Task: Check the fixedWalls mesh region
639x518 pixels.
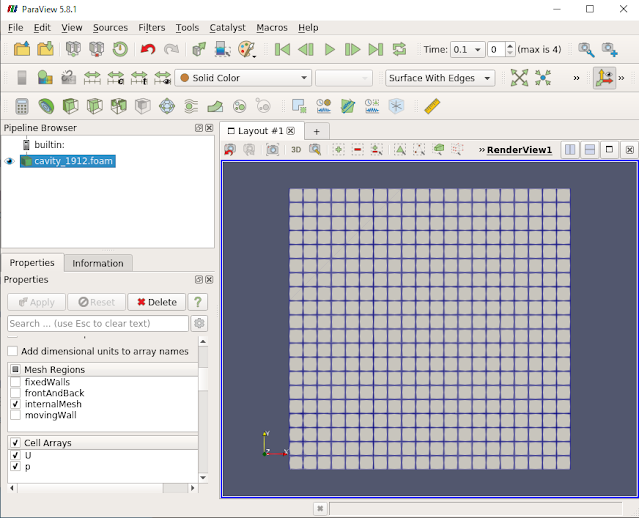Action: click(15, 382)
